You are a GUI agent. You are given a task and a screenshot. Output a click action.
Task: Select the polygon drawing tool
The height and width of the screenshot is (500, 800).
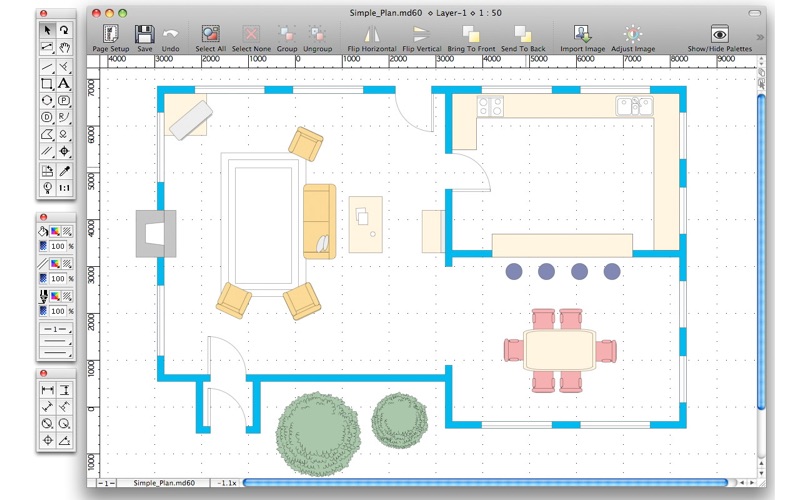pos(47,134)
